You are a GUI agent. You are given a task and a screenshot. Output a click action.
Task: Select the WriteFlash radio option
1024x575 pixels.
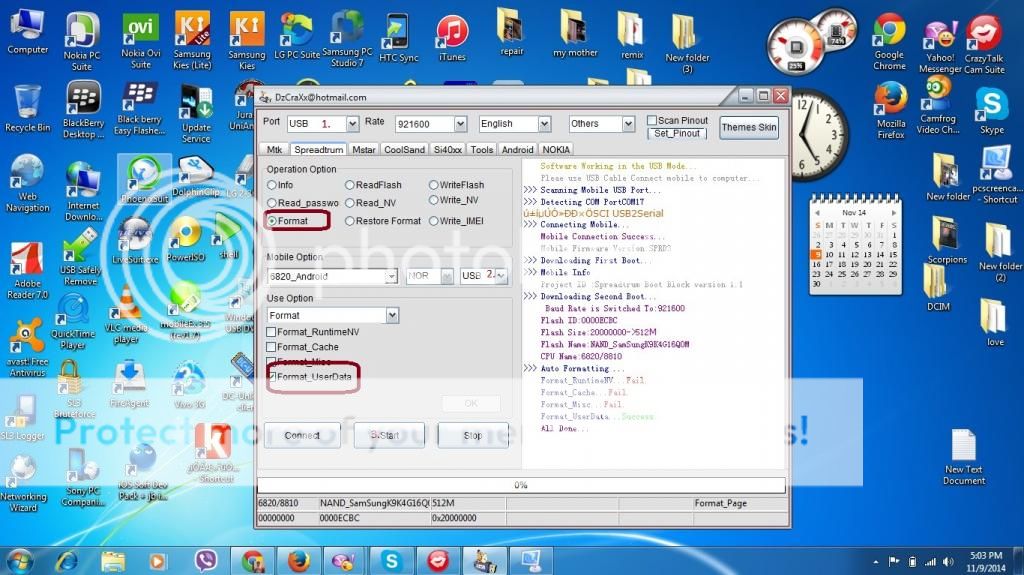point(433,185)
